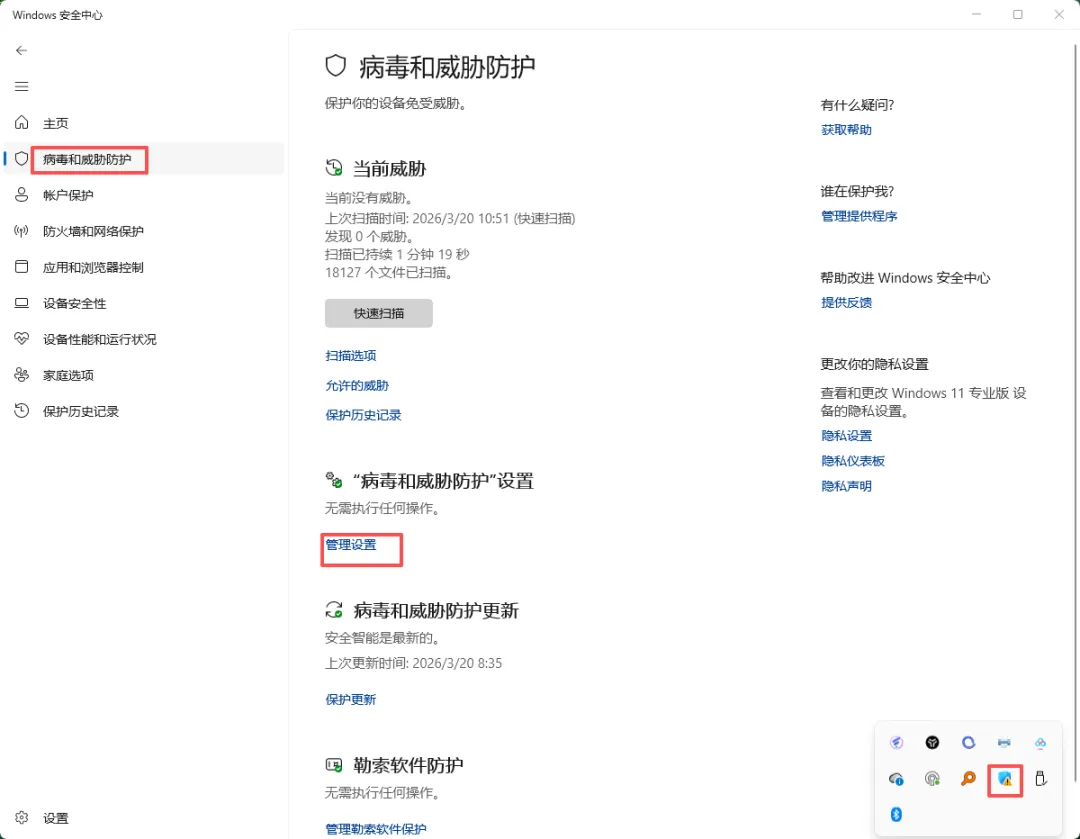Open the 隐私设置 link
The width and height of the screenshot is (1080, 839).
click(847, 436)
